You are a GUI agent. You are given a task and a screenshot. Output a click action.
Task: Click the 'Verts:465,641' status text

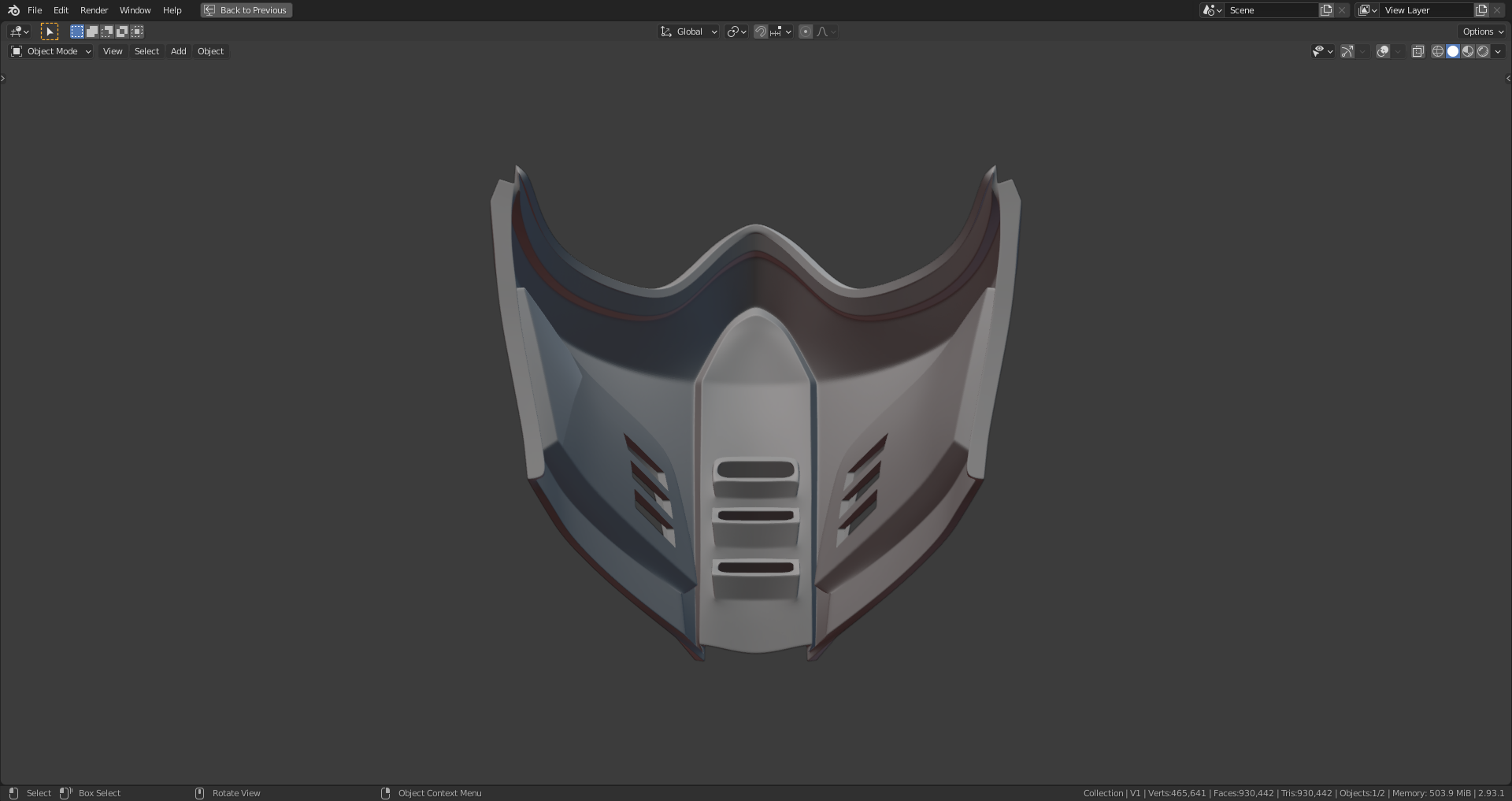1177,793
